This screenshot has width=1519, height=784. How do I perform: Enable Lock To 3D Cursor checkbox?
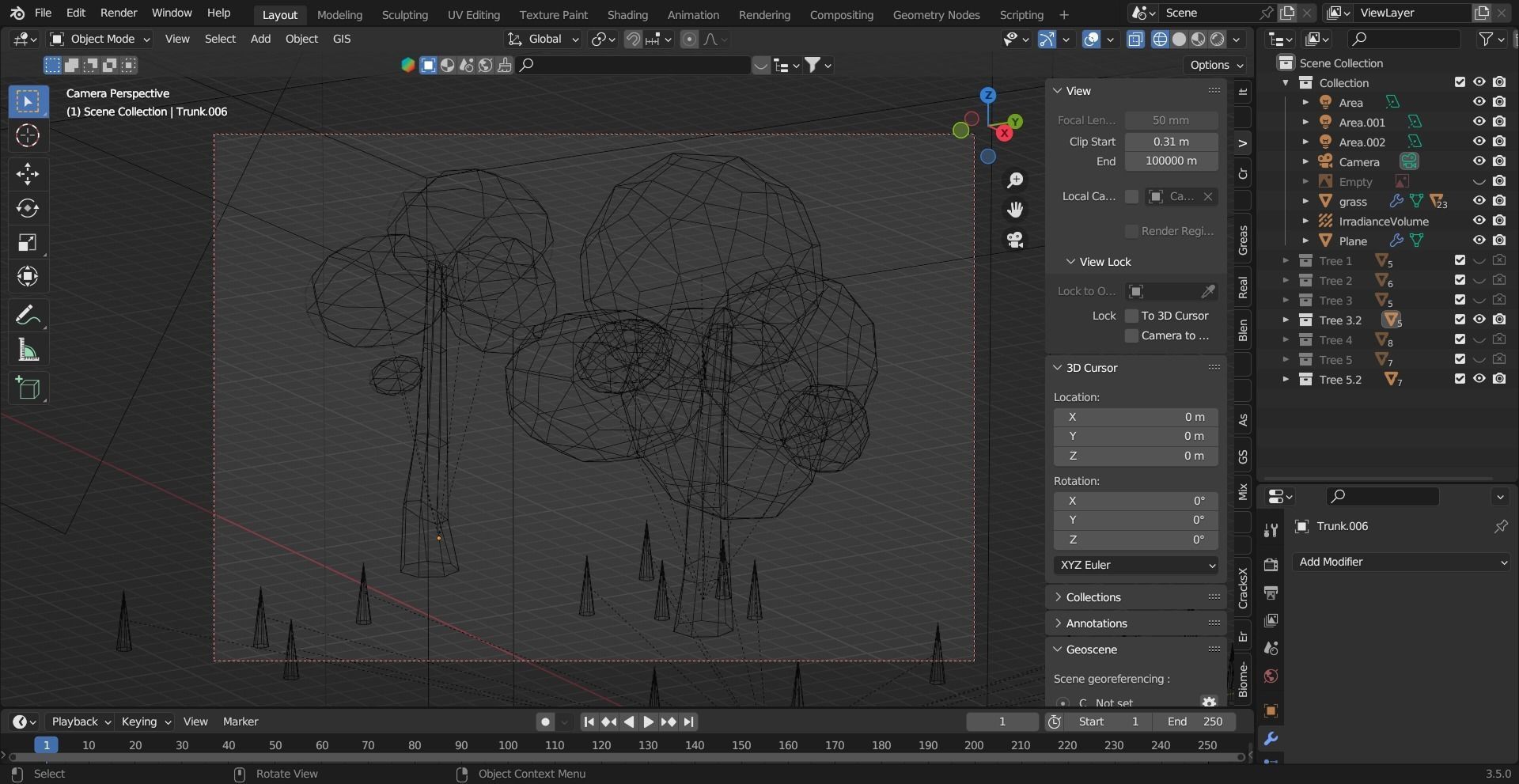click(1131, 316)
